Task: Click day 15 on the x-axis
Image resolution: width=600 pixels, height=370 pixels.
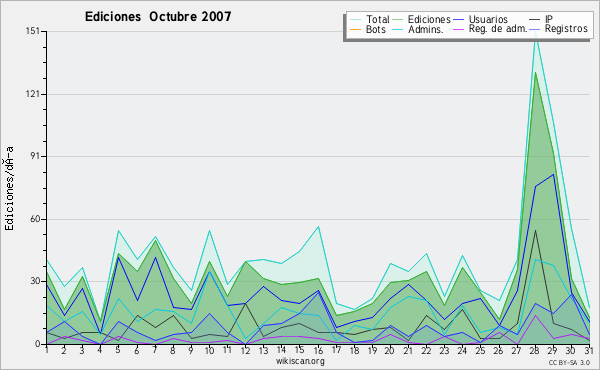Action: (299, 350)
